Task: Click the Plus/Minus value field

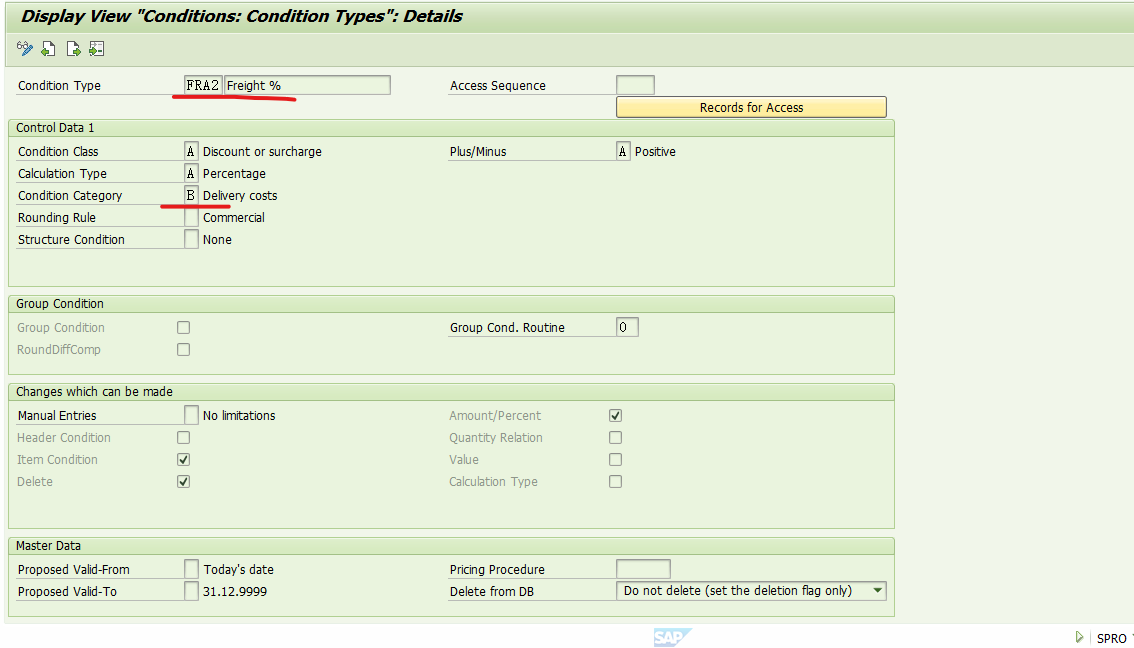Action: (623, 151)
